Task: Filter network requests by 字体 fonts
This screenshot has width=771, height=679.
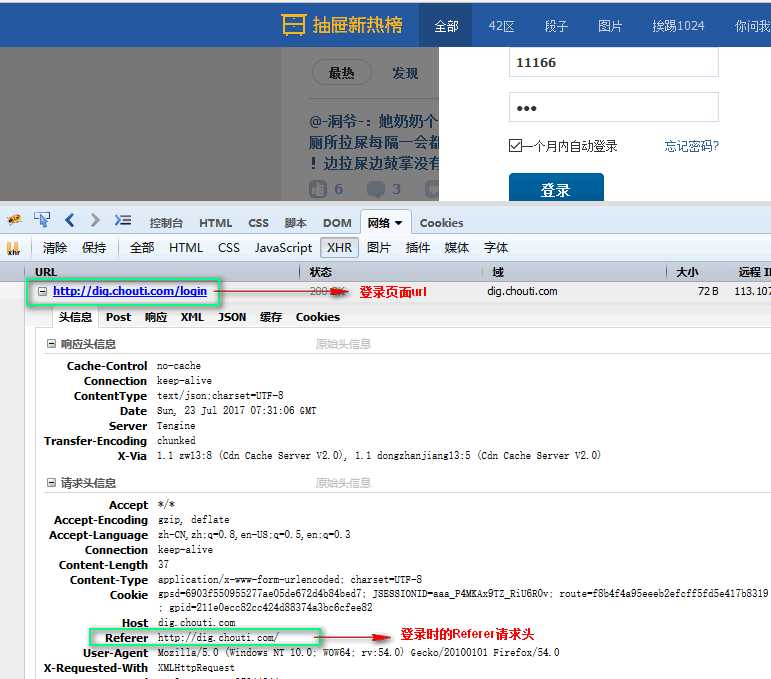Action: click(496, 248)
